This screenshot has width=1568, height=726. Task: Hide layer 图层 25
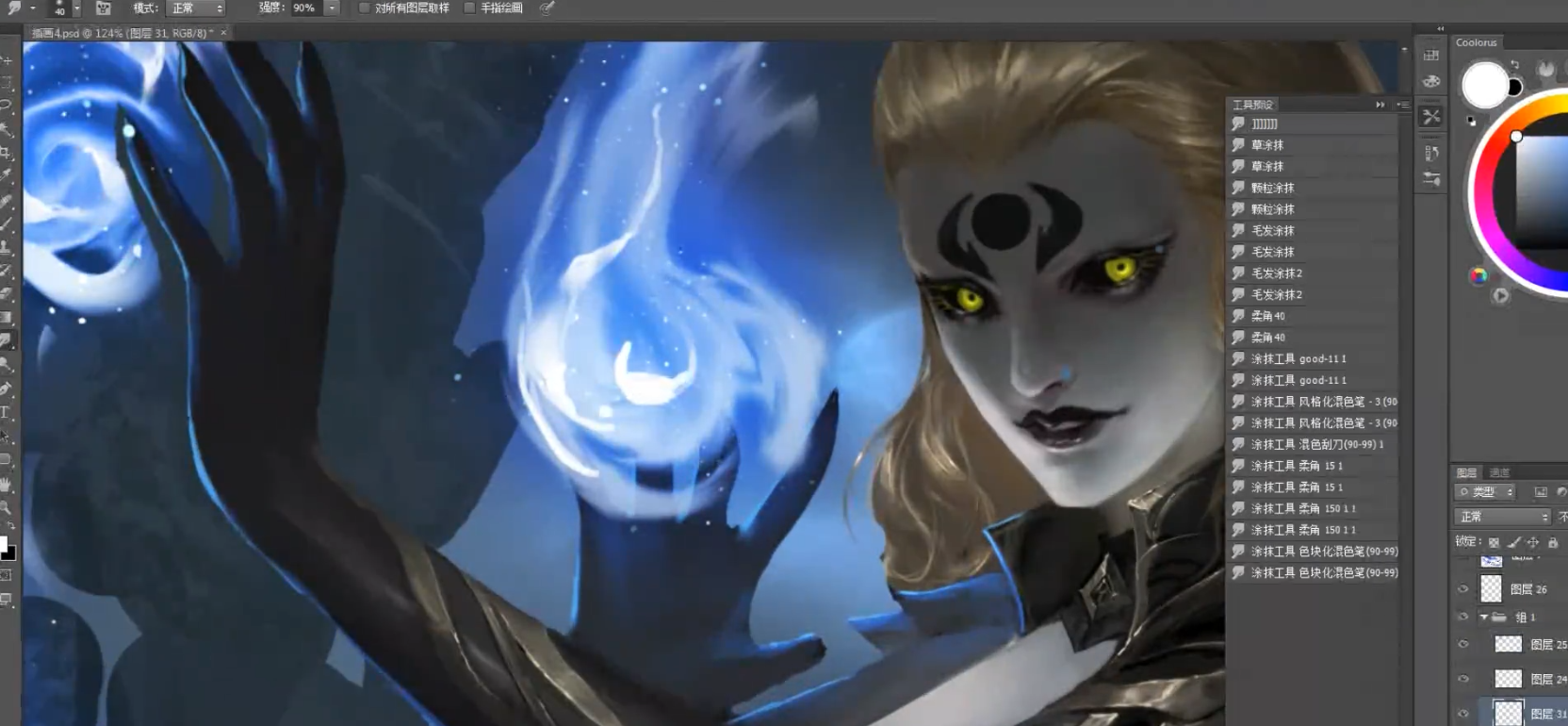point(1463,645)
